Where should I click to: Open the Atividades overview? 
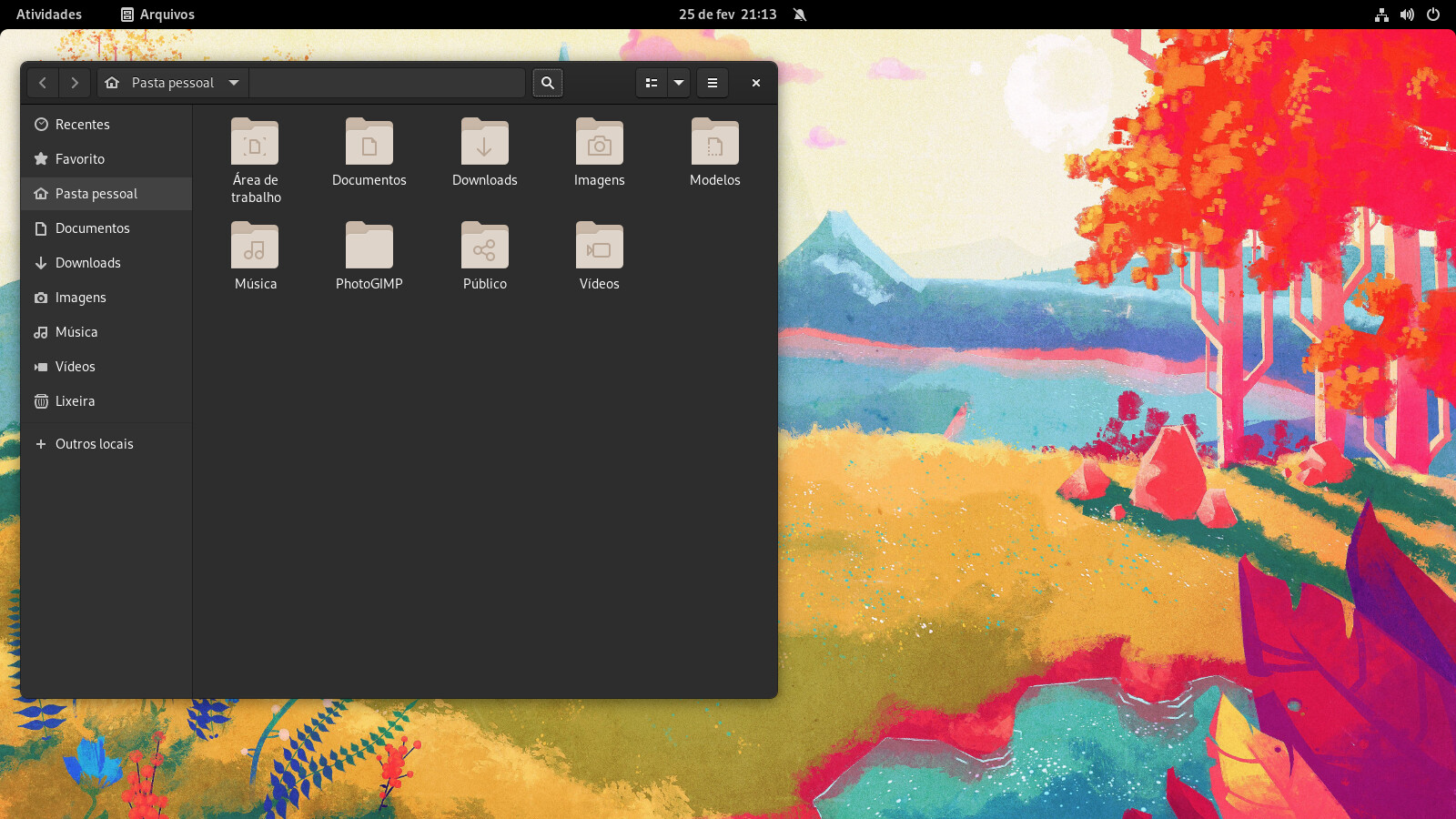49,15
